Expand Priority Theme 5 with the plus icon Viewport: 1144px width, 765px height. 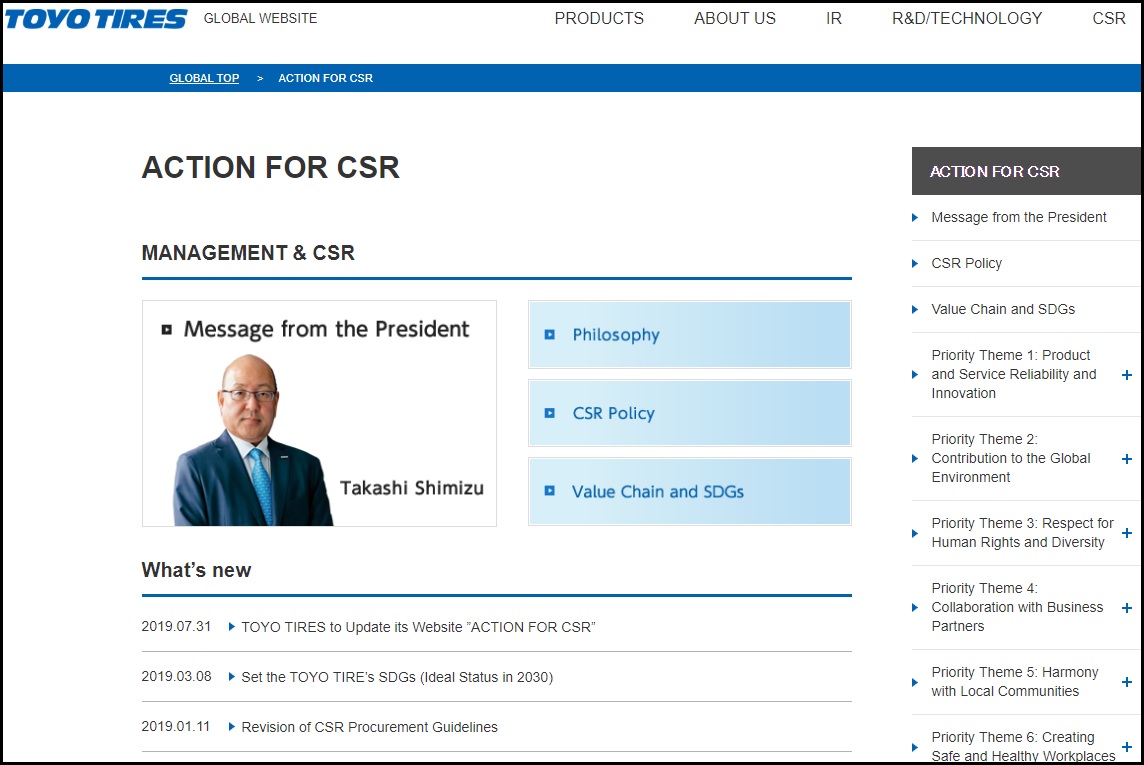1126,682
